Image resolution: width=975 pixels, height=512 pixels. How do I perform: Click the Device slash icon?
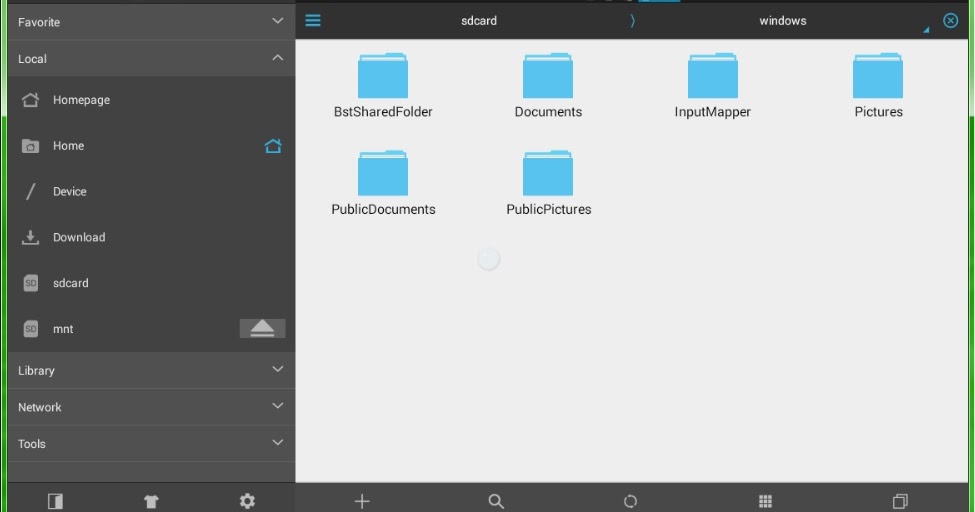click(30, 192)
